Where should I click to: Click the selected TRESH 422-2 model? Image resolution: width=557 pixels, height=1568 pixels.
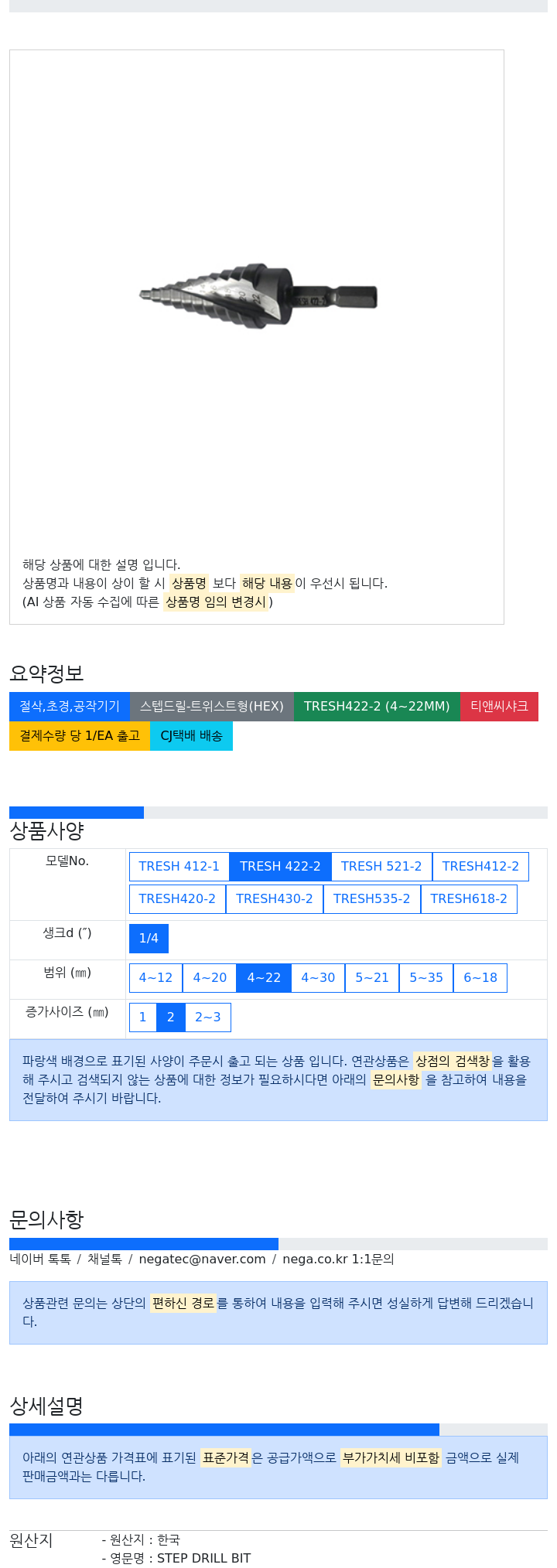[280, 867]
